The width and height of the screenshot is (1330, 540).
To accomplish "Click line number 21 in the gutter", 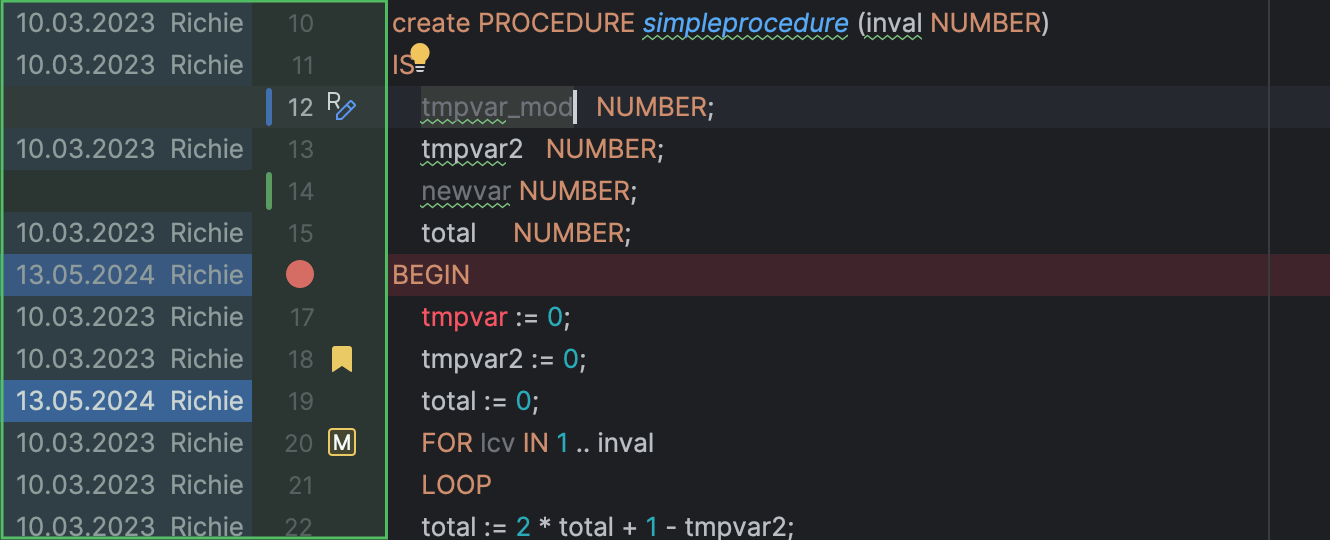I will pos(300,485).
